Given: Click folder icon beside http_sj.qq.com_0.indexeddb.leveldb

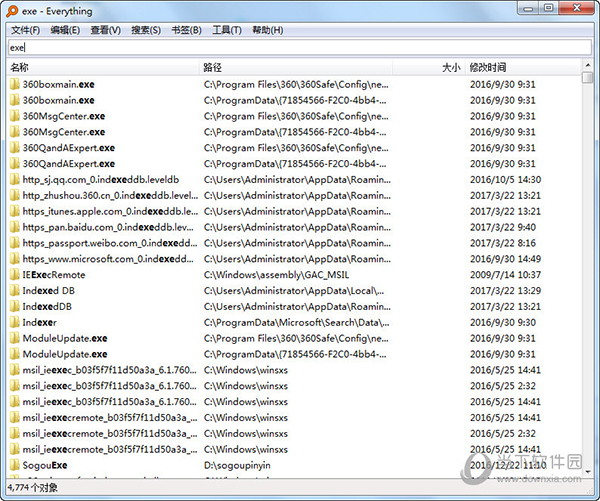Looking at the screenshot, I should [x=14, y=180].
